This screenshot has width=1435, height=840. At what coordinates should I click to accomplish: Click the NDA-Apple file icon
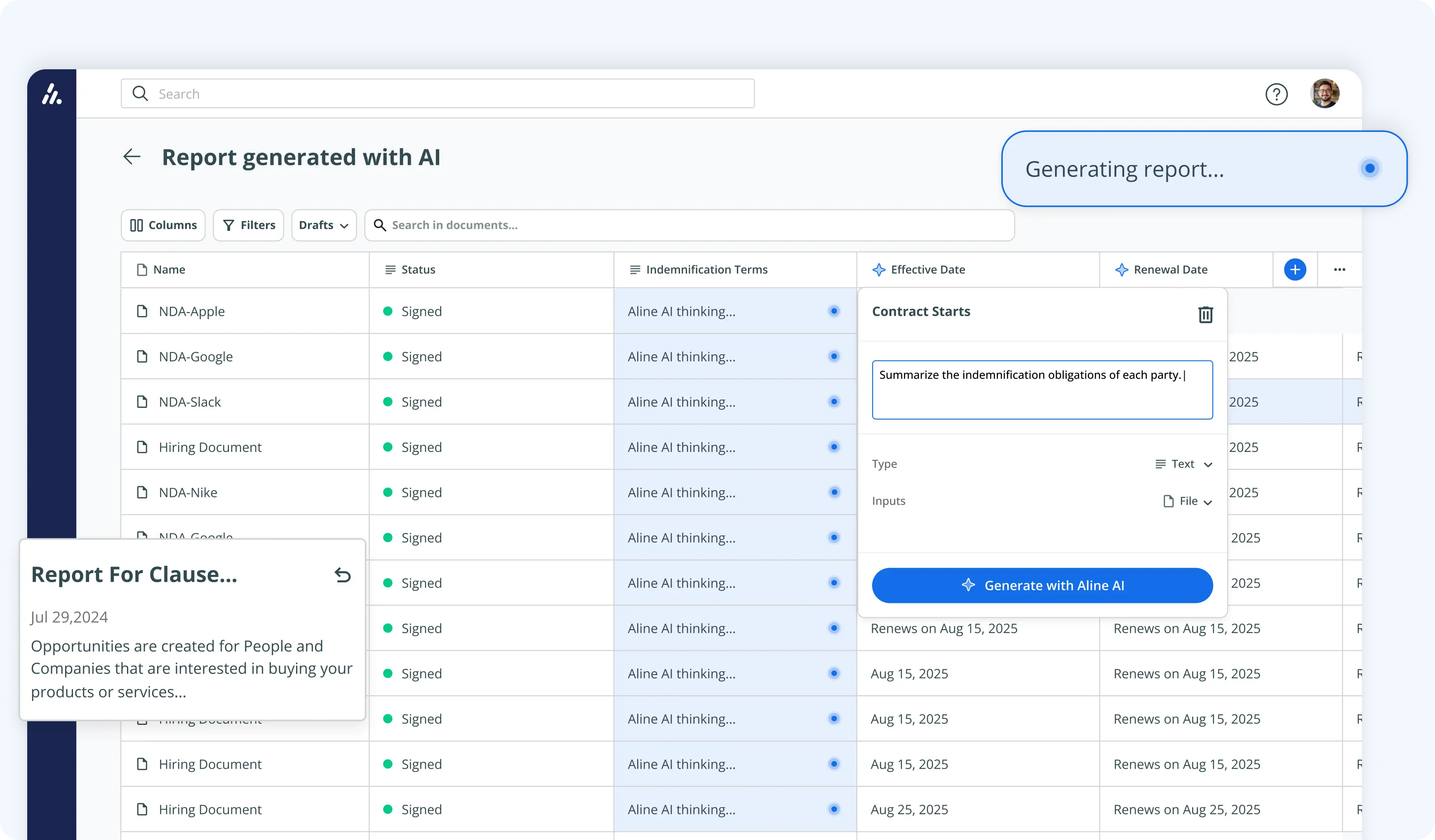point(142,311)
